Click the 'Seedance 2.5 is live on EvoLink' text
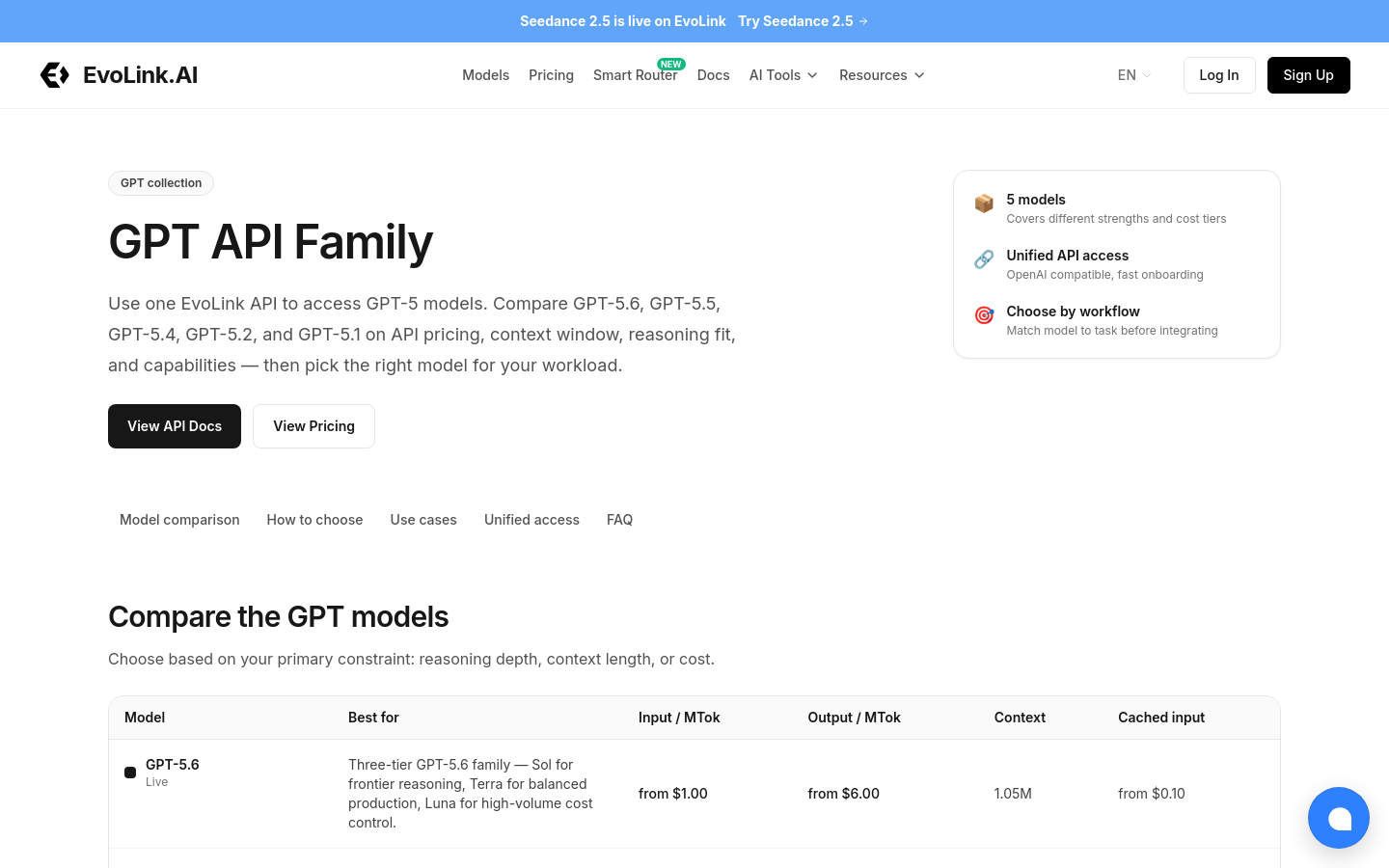This screenshot has width=1389, height=868. pyautogui.click(x=623, y=21)
